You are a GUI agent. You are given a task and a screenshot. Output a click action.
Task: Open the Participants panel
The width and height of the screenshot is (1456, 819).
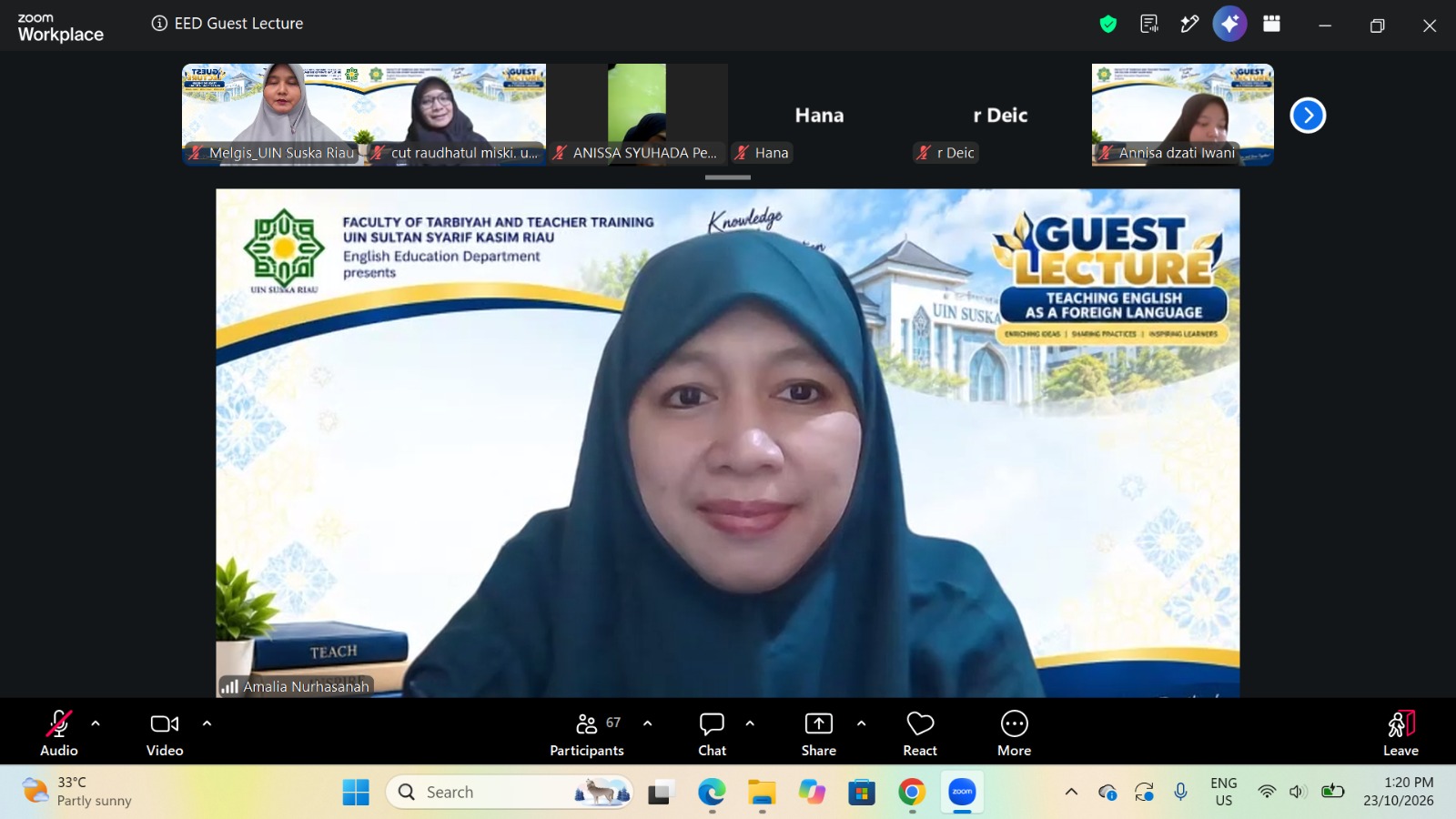(x=587, y=733)
